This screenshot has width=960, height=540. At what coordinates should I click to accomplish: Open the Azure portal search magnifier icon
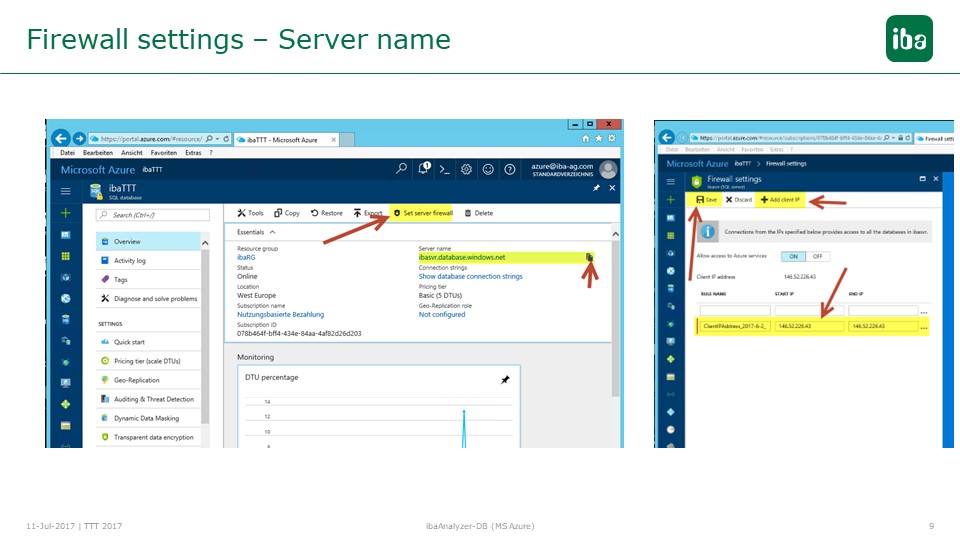401,168
